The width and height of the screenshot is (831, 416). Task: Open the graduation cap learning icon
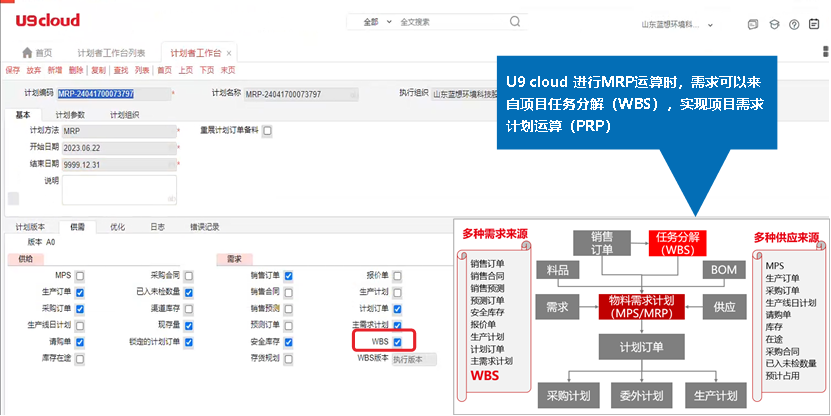774,24
